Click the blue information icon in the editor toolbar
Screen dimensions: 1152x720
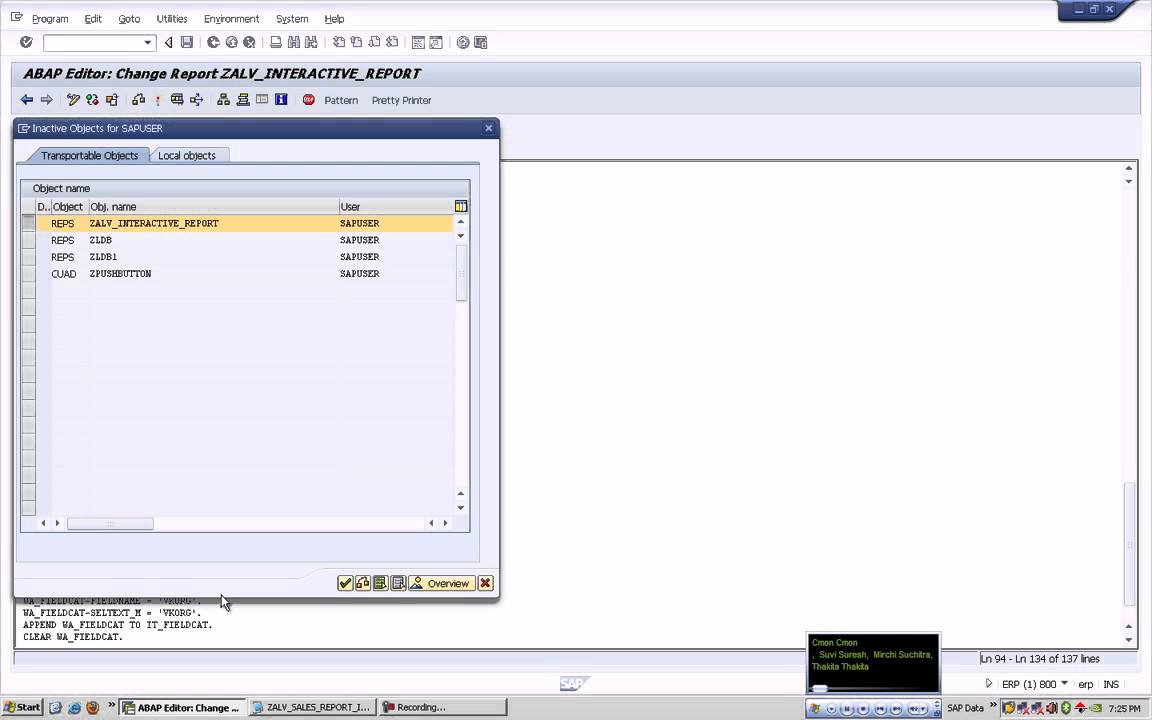tap(281, 99)
